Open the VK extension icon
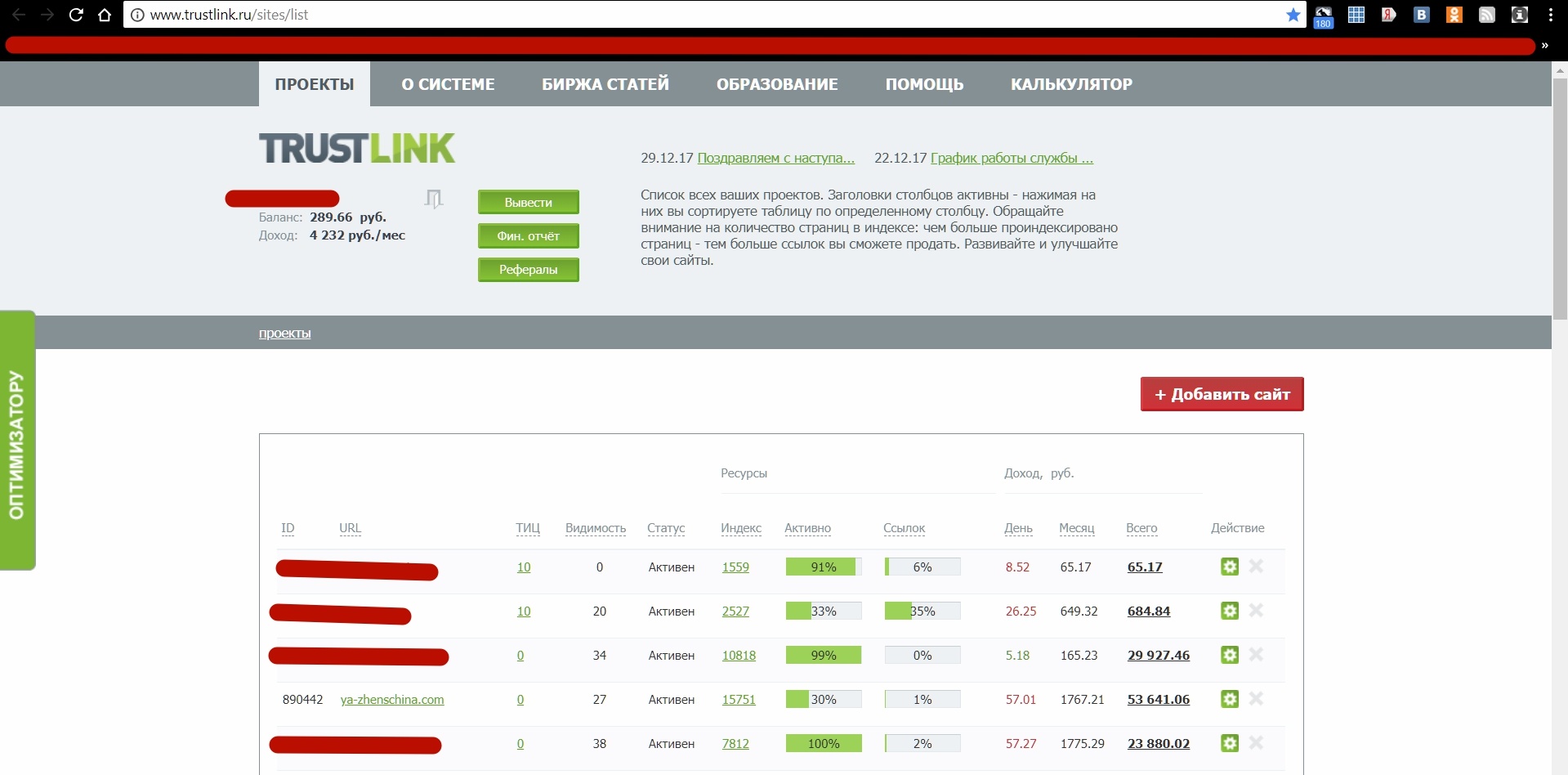1568x775 pixels. coord(1422,15)
